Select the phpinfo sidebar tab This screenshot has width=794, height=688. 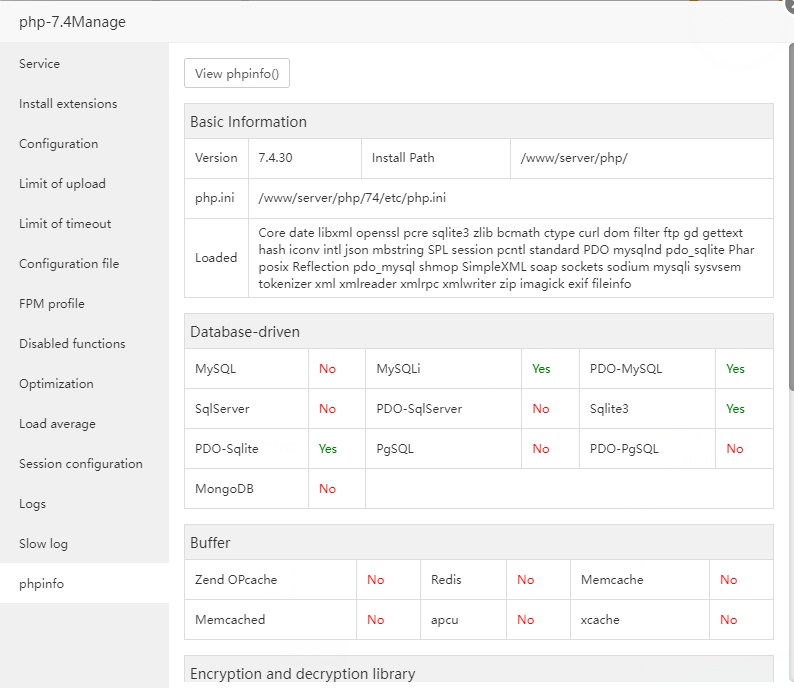[41, 584]
